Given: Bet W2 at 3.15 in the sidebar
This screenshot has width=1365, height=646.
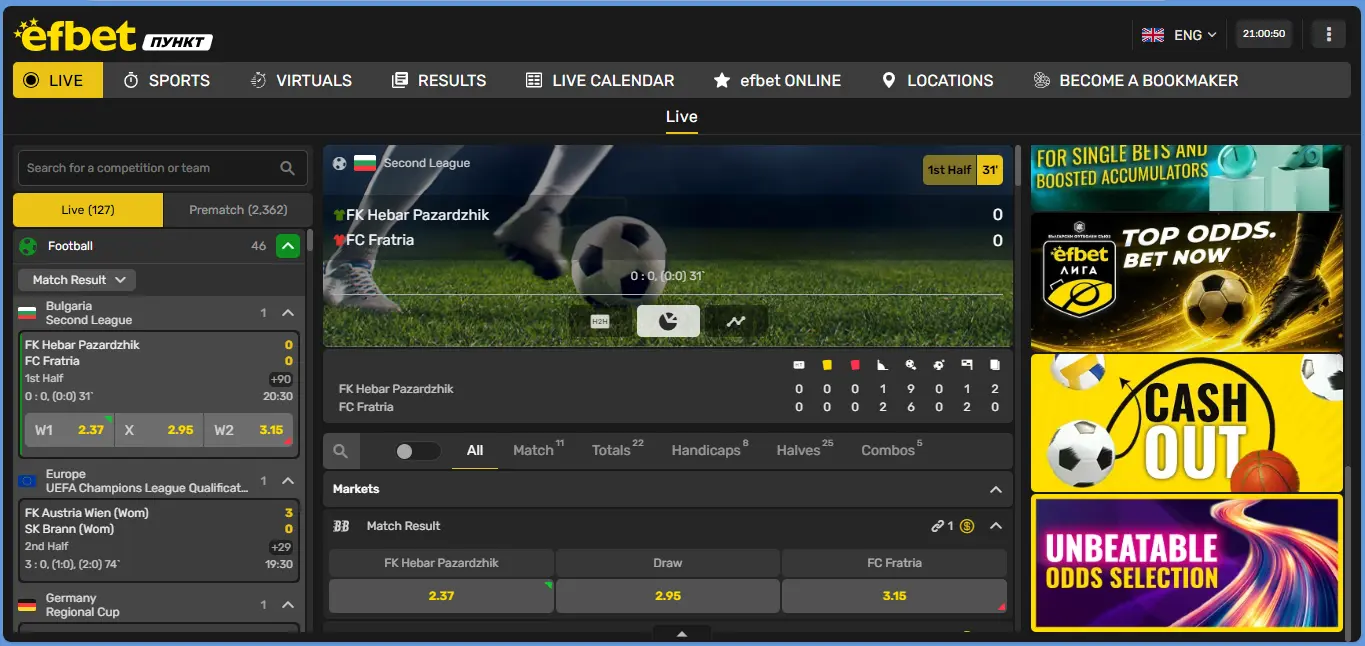Looking at the screenshot, I should 248,430.
